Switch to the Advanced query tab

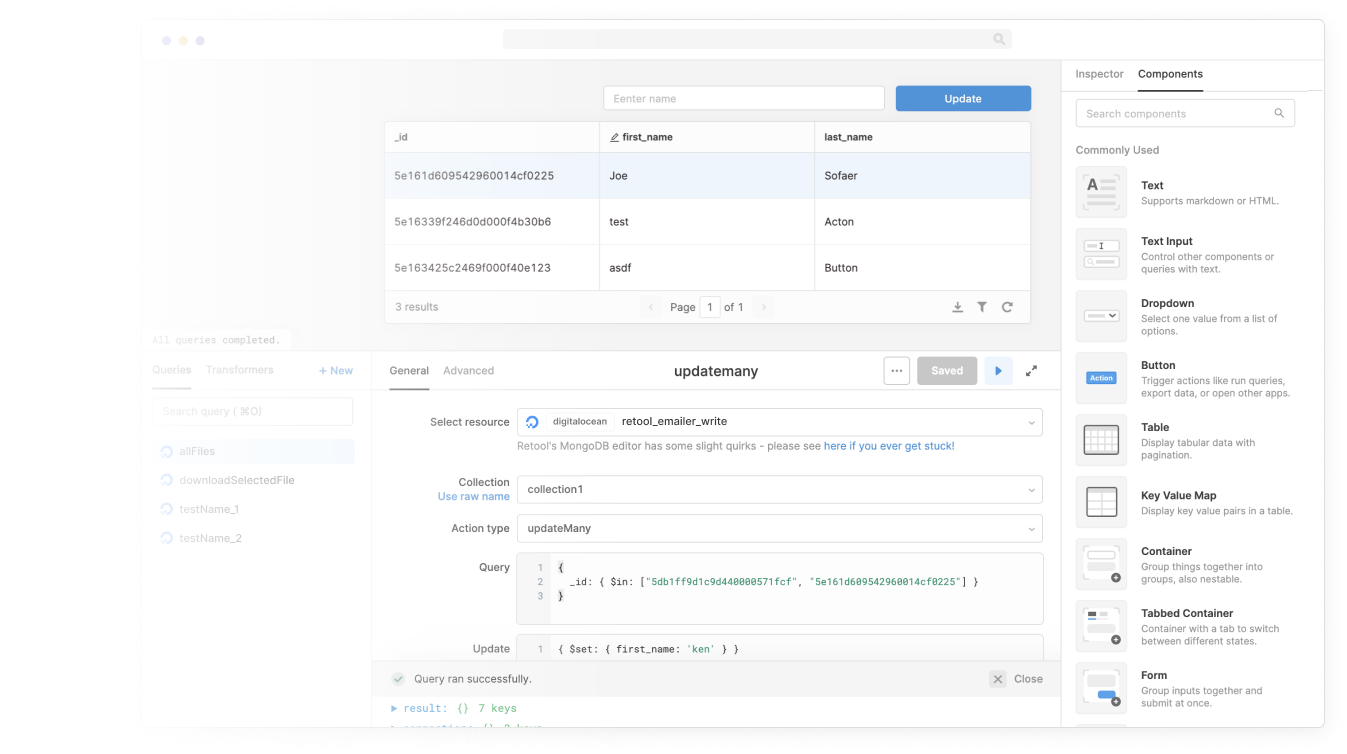pos(468,370)
